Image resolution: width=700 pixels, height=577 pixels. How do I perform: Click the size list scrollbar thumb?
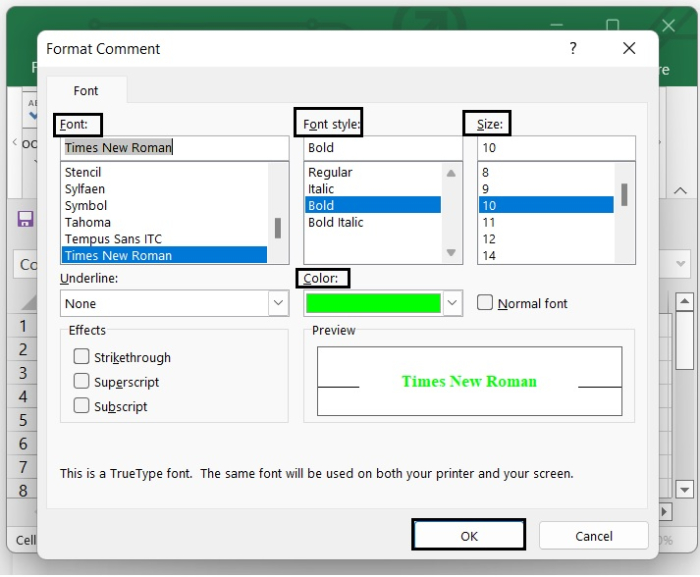[624, 195]
